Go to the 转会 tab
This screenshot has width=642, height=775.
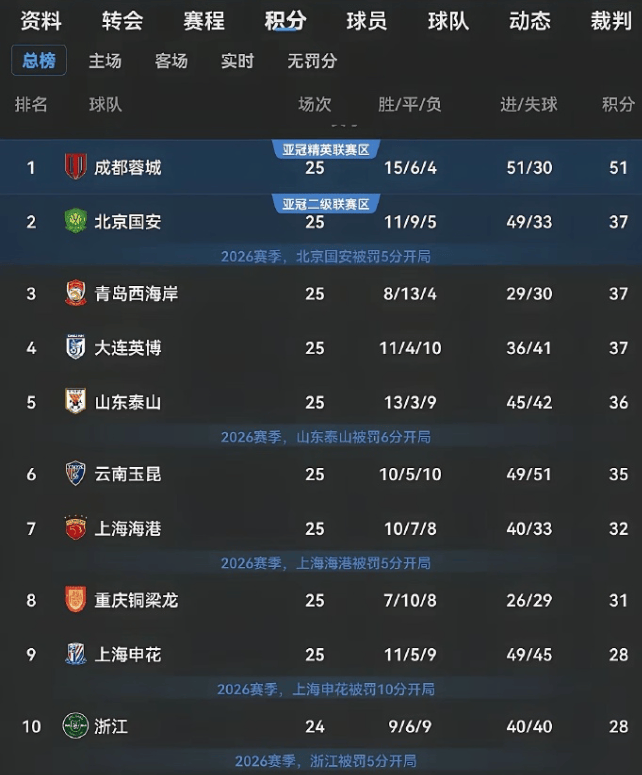click(x=123, y=21)
